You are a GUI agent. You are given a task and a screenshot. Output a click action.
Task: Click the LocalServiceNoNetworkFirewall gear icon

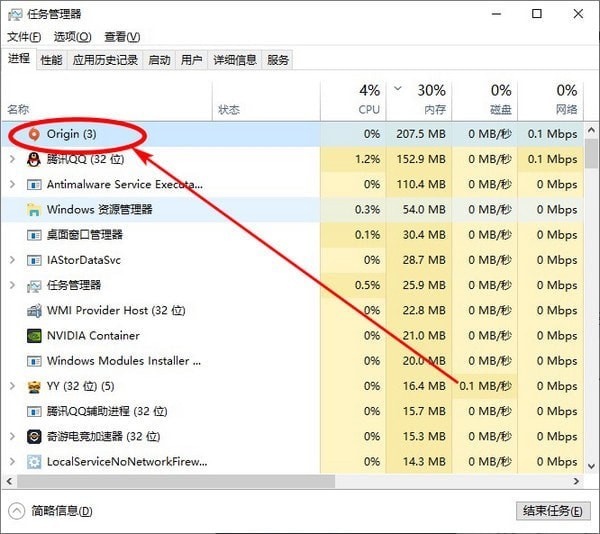click(x=34, y=462)
